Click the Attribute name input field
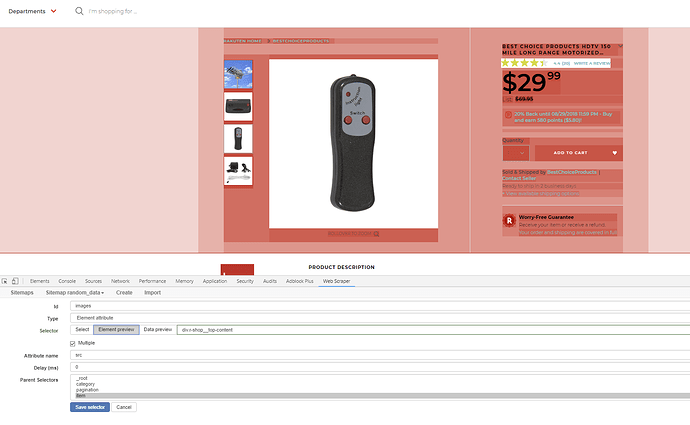Screen dimensions: 690x425 click(x=380, y=355)
